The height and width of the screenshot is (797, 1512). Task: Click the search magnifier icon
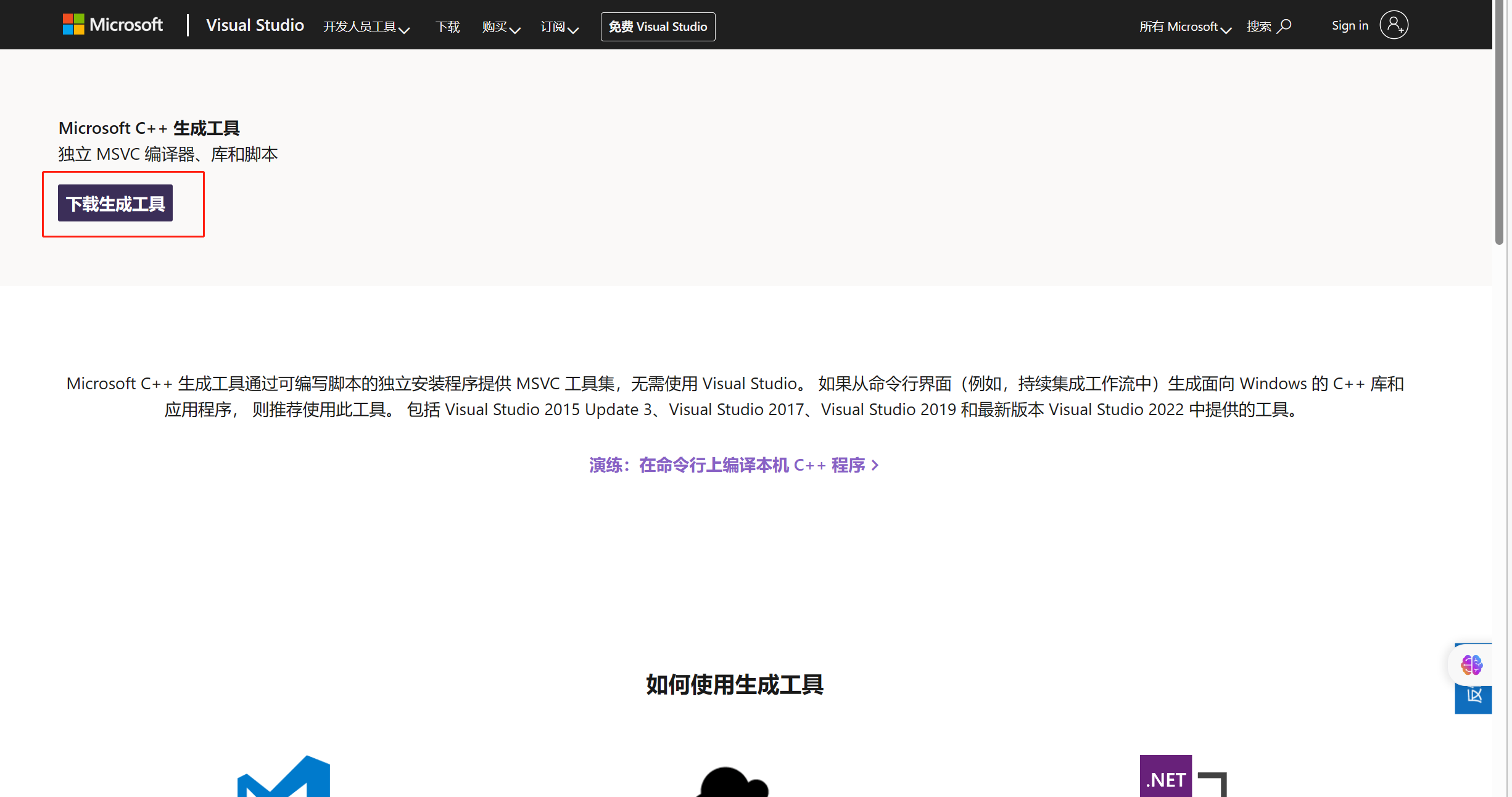1284,26
